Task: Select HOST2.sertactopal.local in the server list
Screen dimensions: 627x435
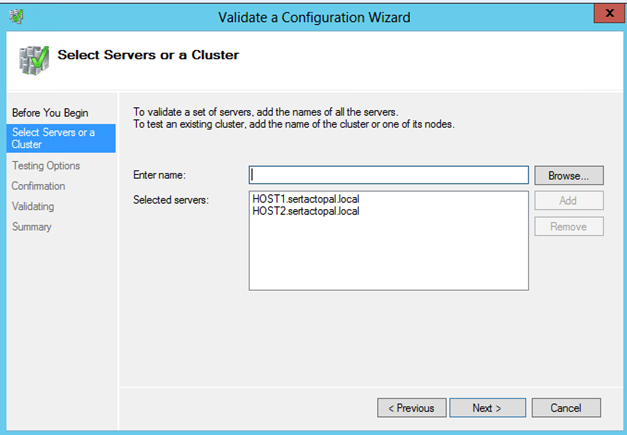Action: tap(306, 211)
